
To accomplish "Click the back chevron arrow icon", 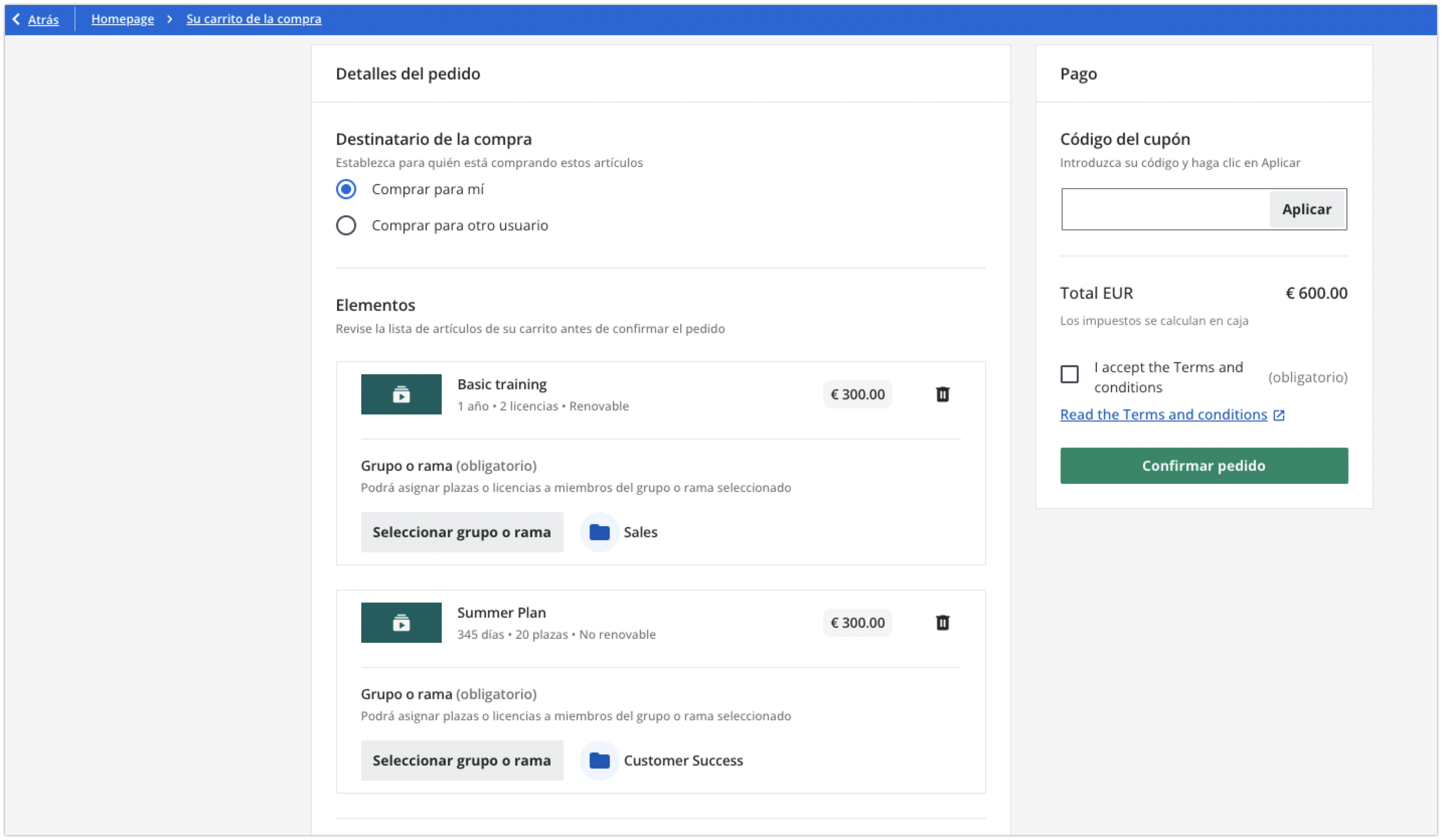I will pos(16,19).
